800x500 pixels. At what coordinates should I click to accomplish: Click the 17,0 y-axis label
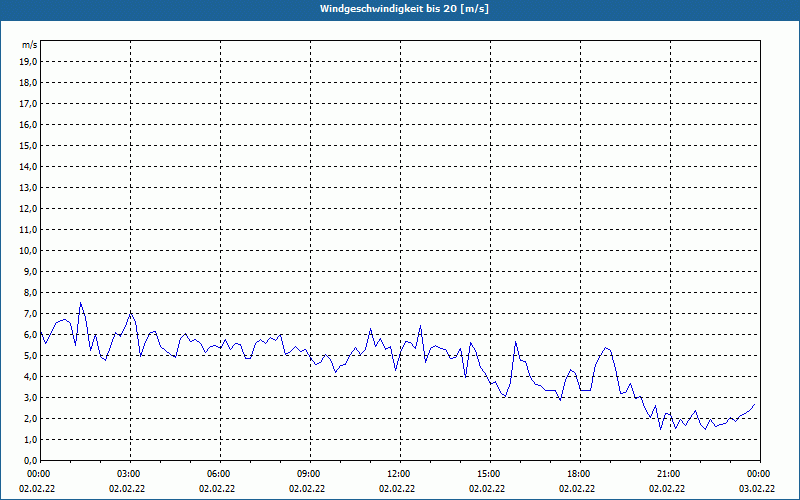[28, 104]
